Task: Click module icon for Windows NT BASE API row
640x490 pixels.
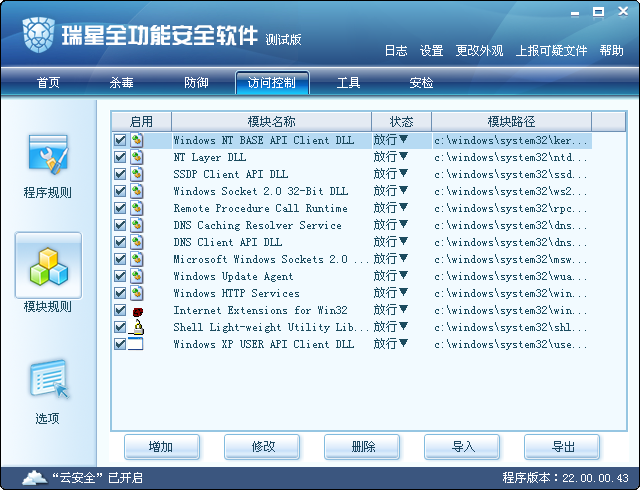Action: (137, 140)
